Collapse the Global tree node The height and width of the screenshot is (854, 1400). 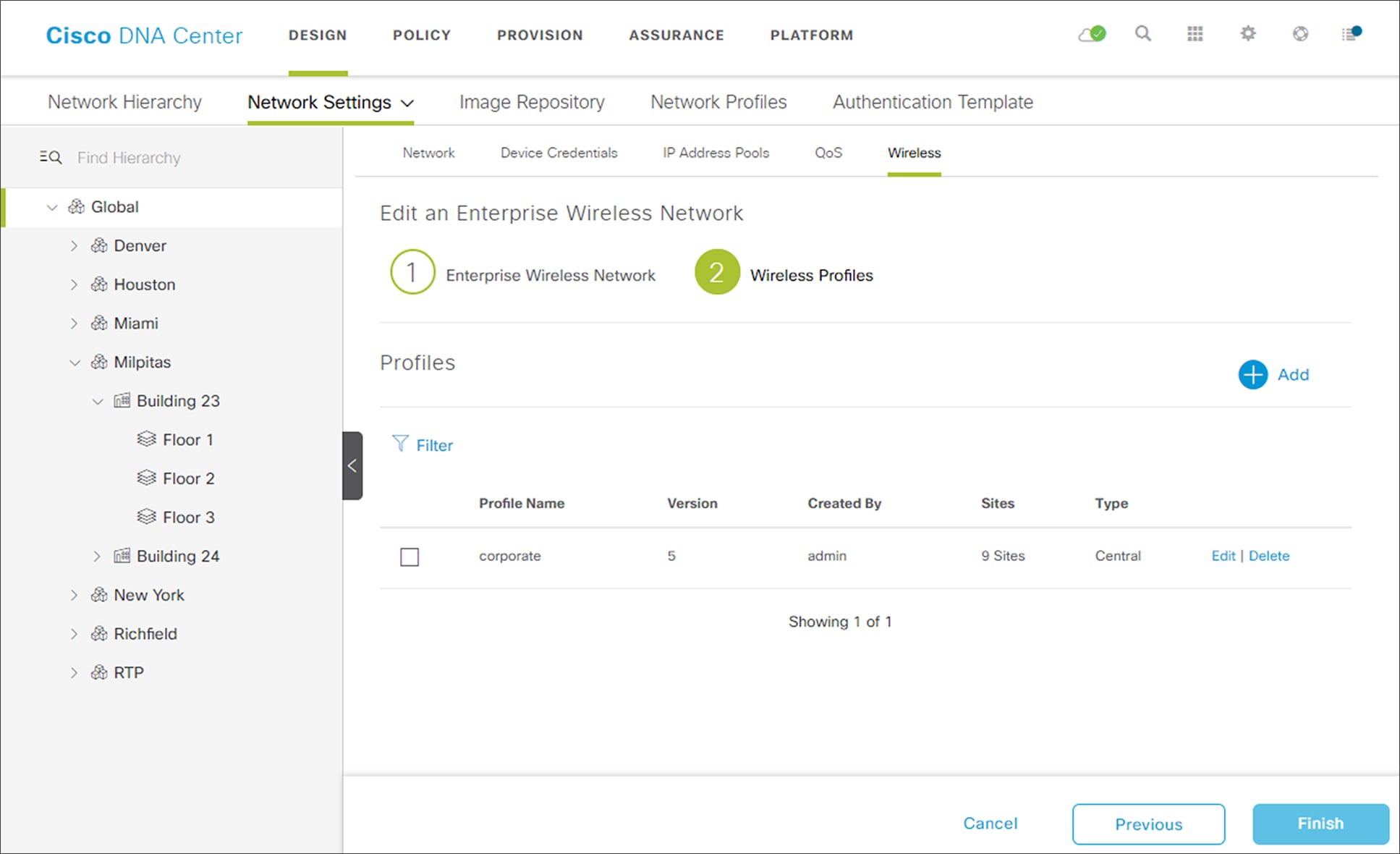point(51,208)
